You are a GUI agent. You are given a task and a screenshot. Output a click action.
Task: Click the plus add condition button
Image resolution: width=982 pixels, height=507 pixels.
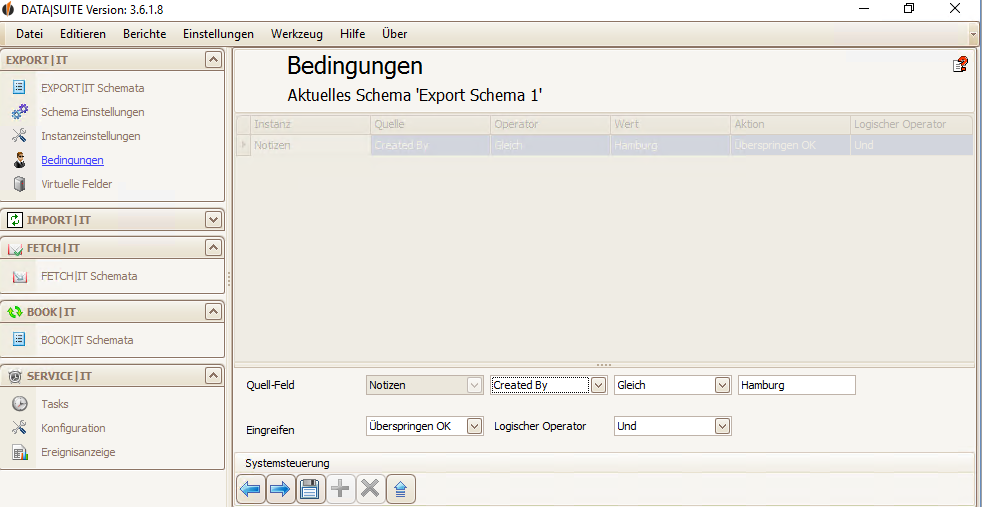click(x=340, y=489)
